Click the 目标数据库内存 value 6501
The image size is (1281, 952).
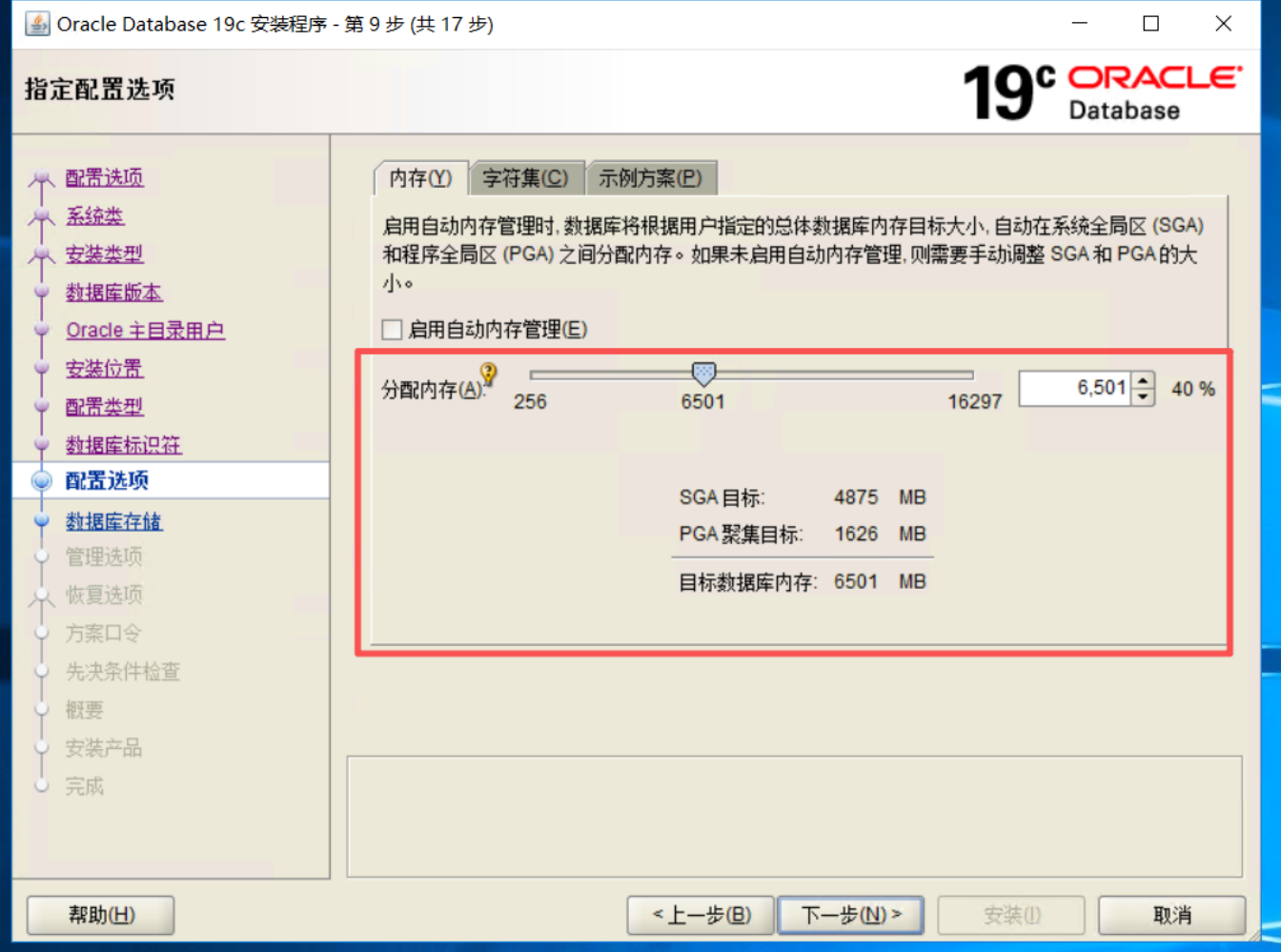tap(856, 581)
